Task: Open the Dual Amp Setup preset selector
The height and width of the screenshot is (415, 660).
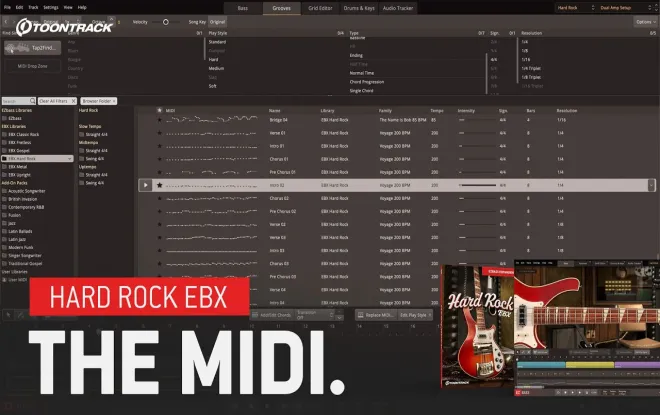Action: coord(625,8)
